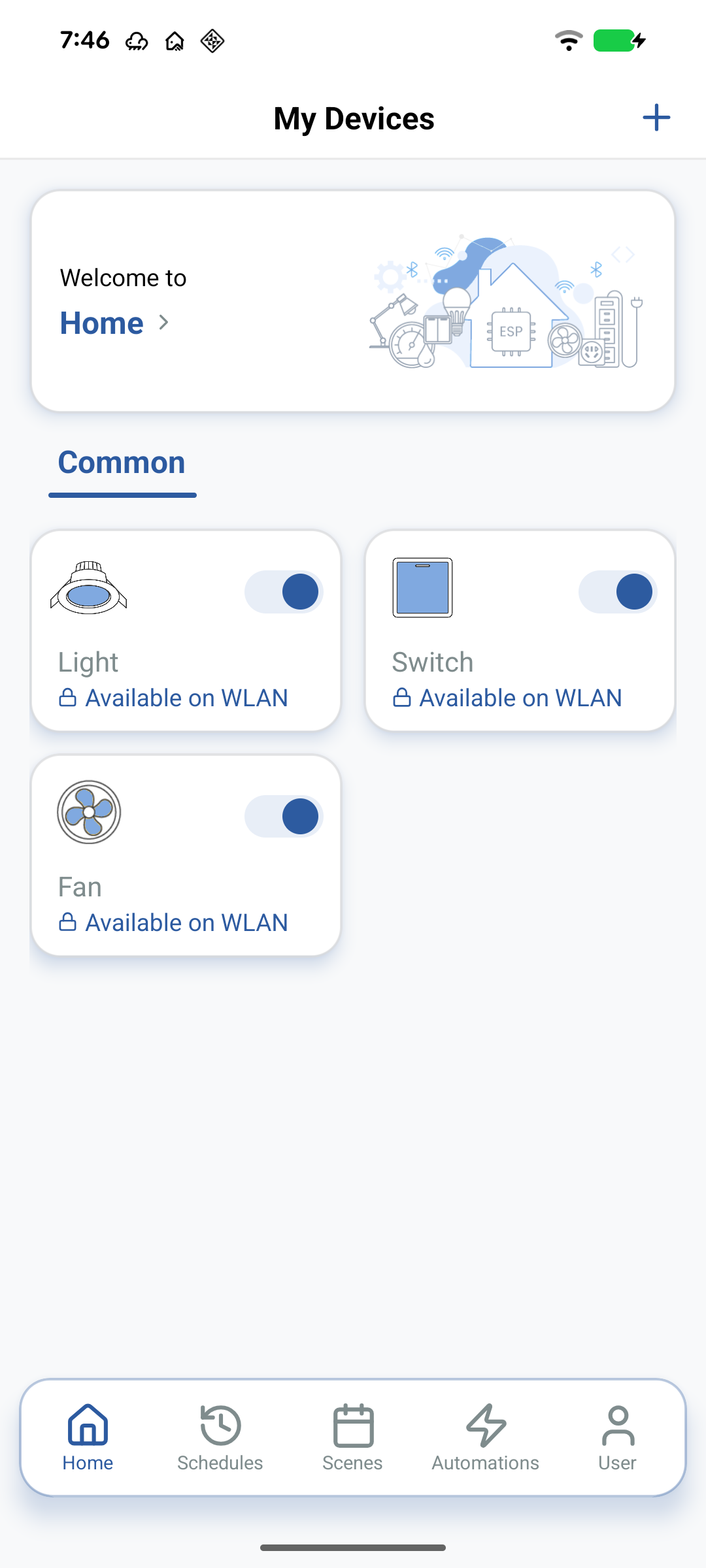Screen dimensions: 706x1568
Task: Tap the Light downlight icon
Action: (x=89, y=588)
